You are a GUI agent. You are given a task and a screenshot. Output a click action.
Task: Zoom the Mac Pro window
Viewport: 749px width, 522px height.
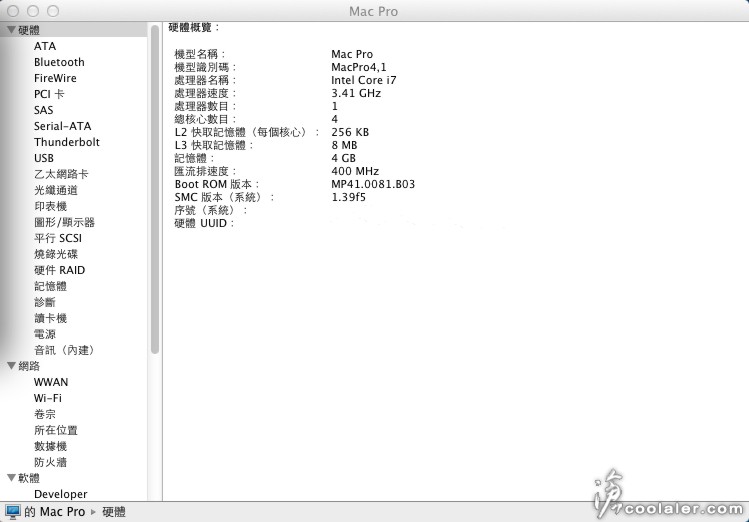point(53,11)
